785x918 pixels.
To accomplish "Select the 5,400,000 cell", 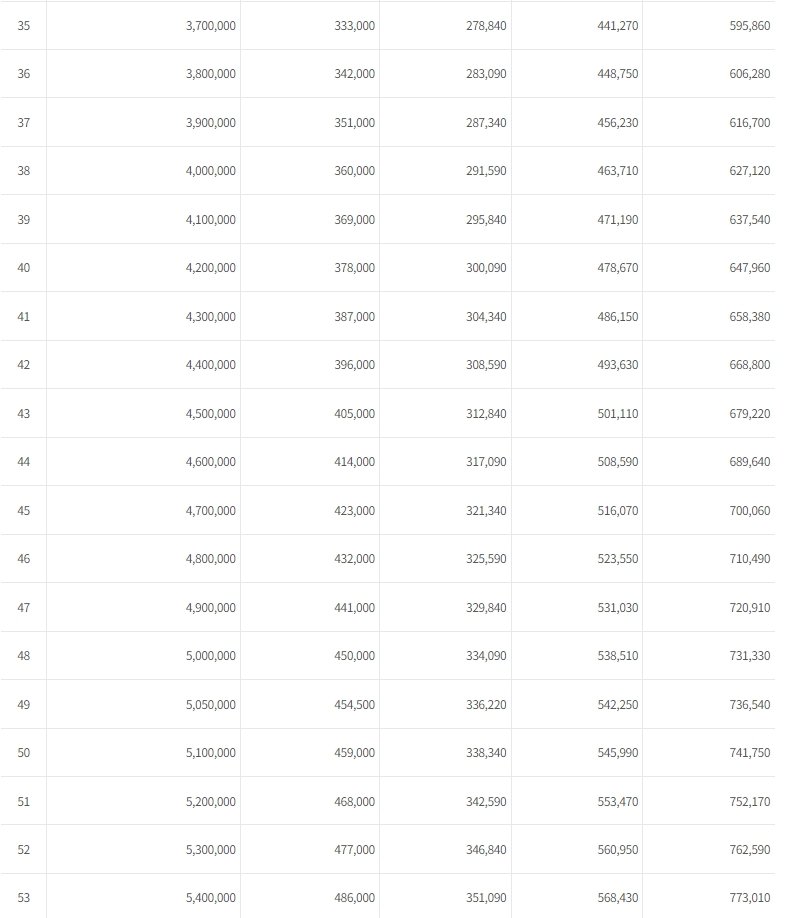I will pos(211,898).
